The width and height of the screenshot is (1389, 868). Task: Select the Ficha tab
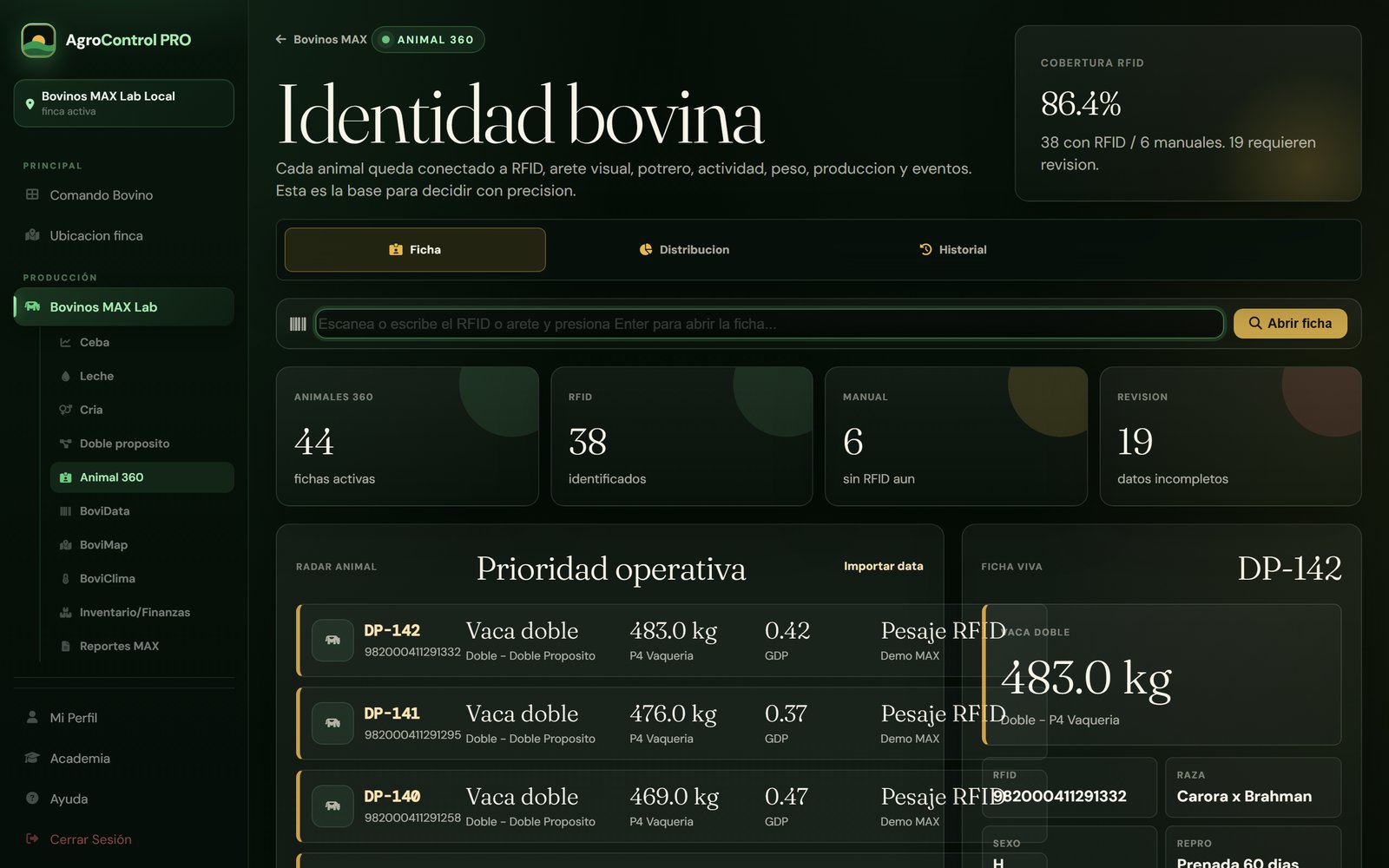[x=415, y=250]
